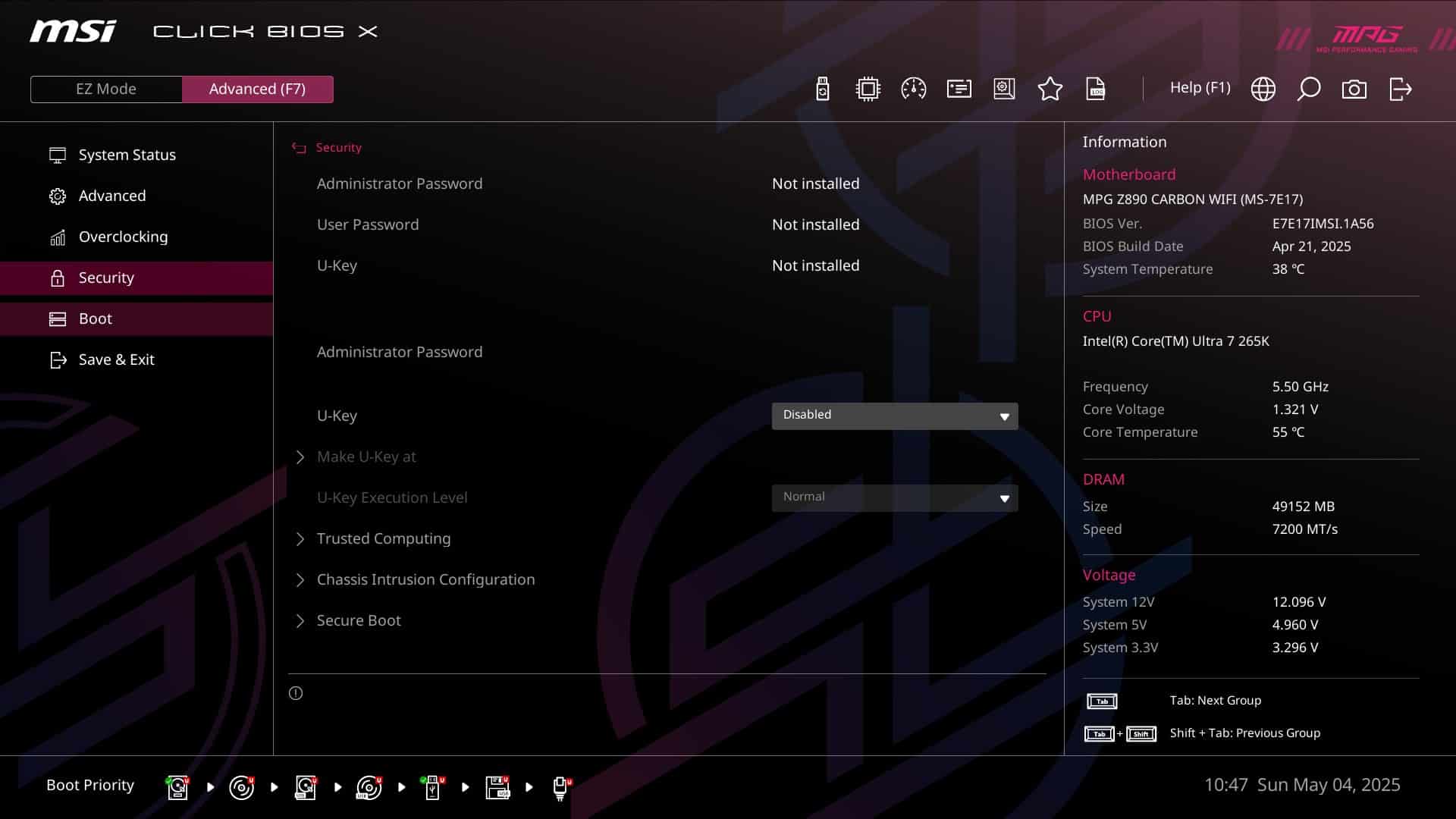This screenshot has height=819, width=1456.
Task: Open the profile card icon in toolbar
Action: pos(959,89)
